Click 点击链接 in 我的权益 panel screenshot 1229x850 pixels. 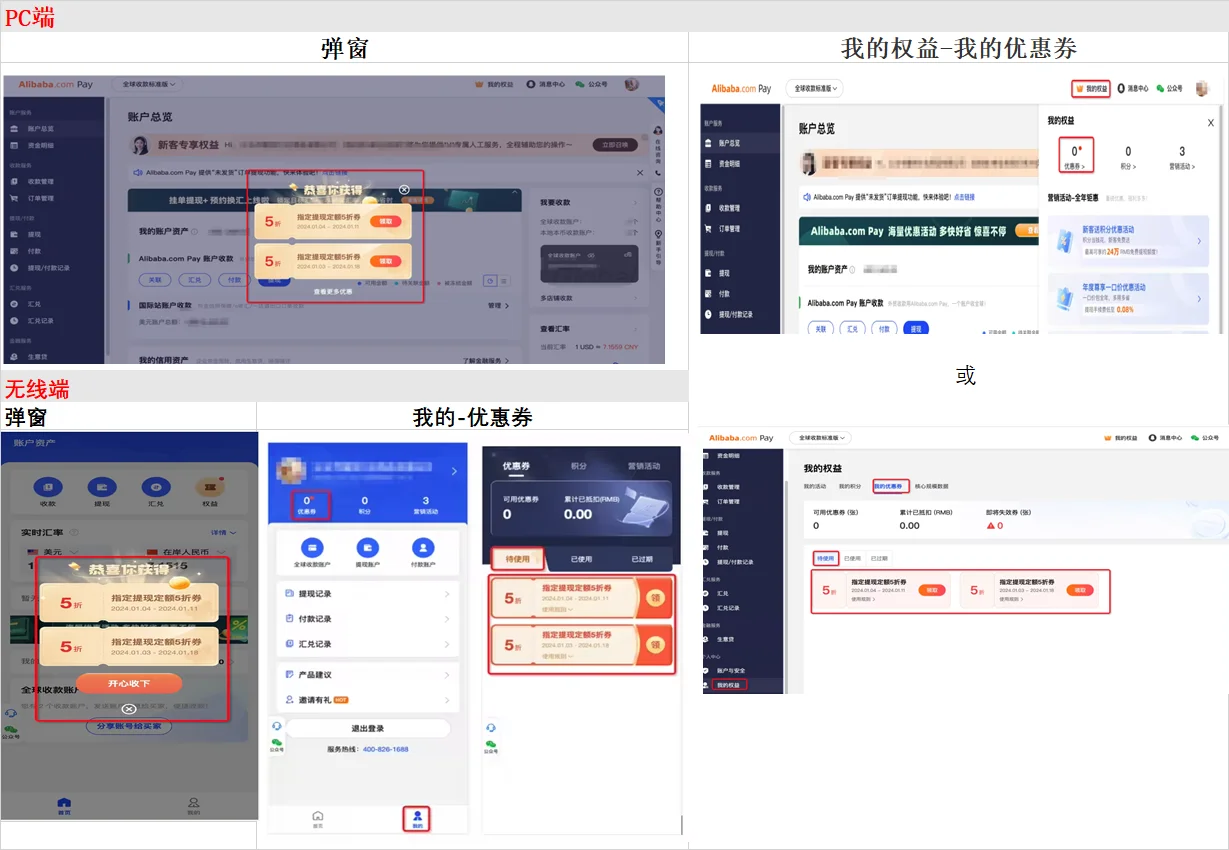click(x=965, y=197)
